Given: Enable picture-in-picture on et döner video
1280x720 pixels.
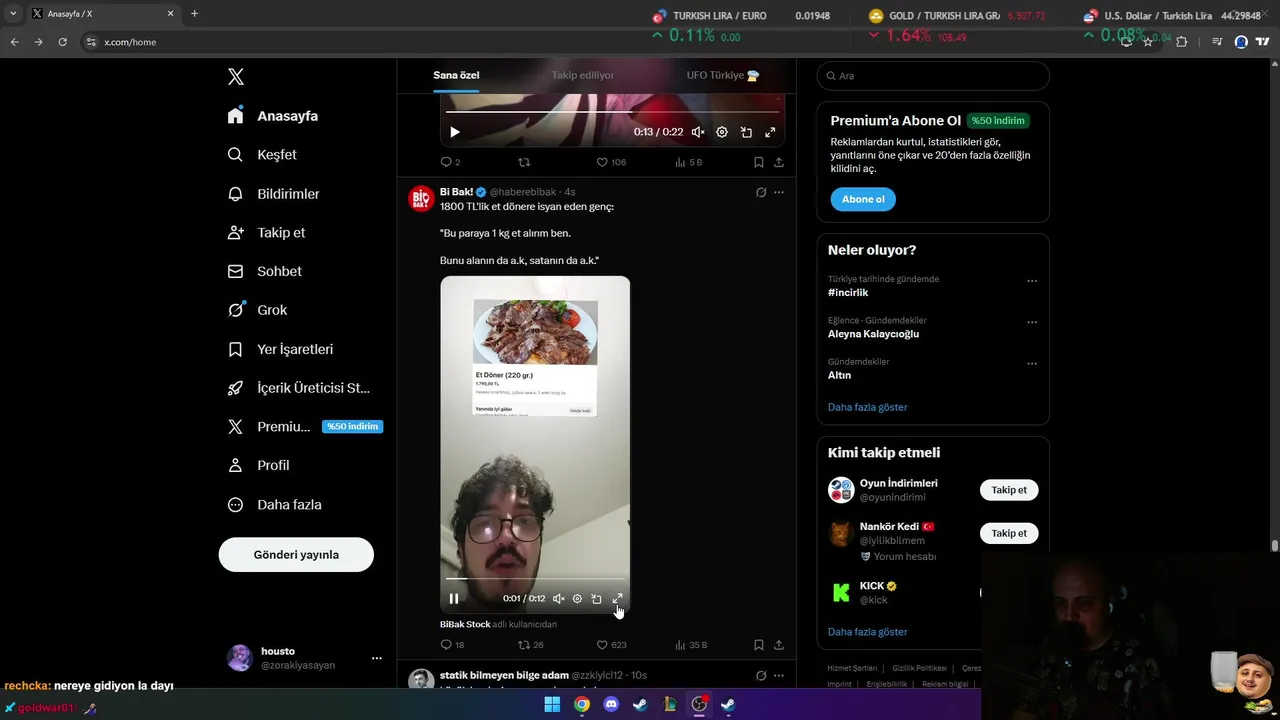Looking at the screenshot, I should tap(596, 599).
